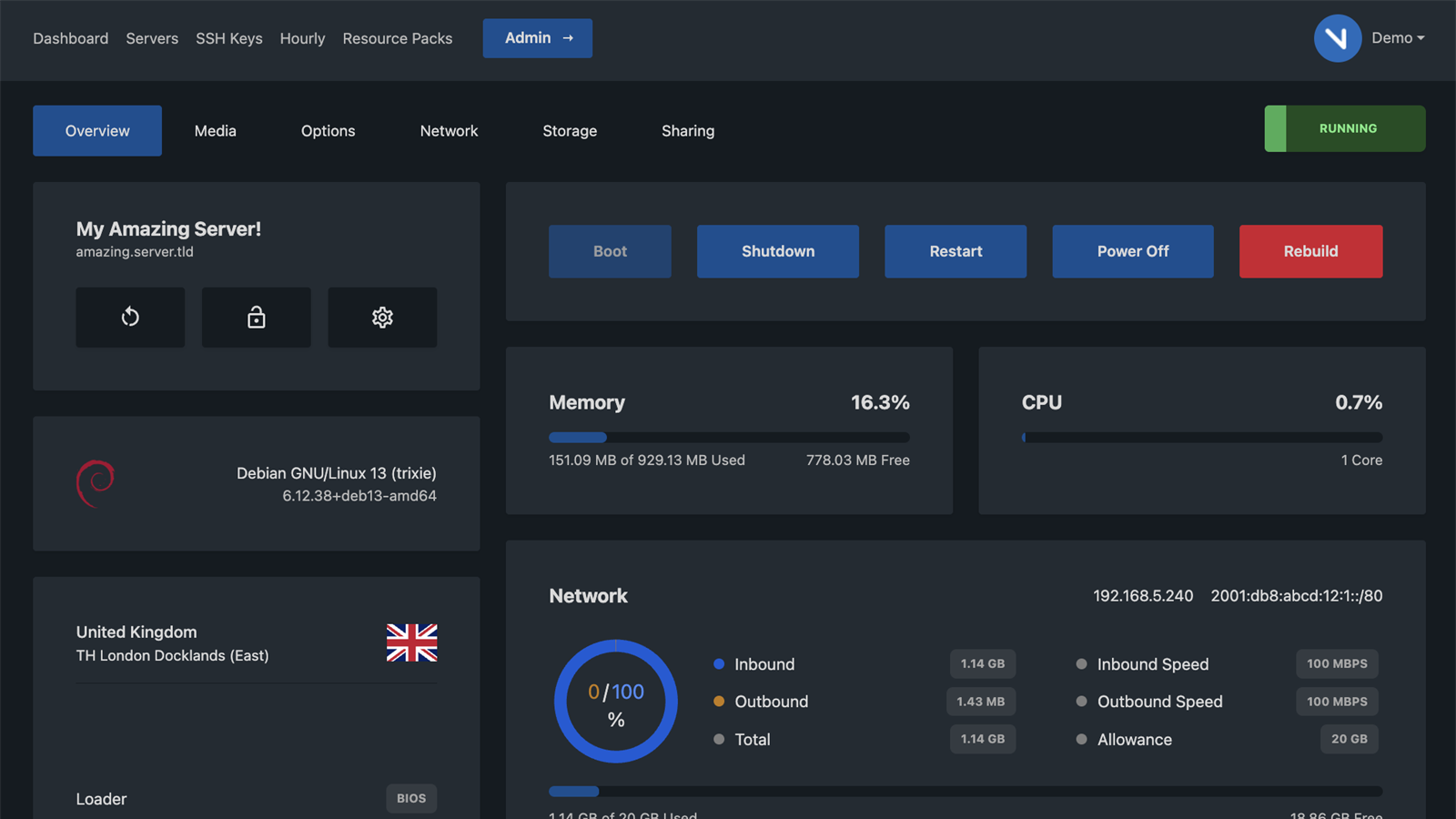Click the Boot button
This screenshot has width=1456, height=819.
(610, 251)
